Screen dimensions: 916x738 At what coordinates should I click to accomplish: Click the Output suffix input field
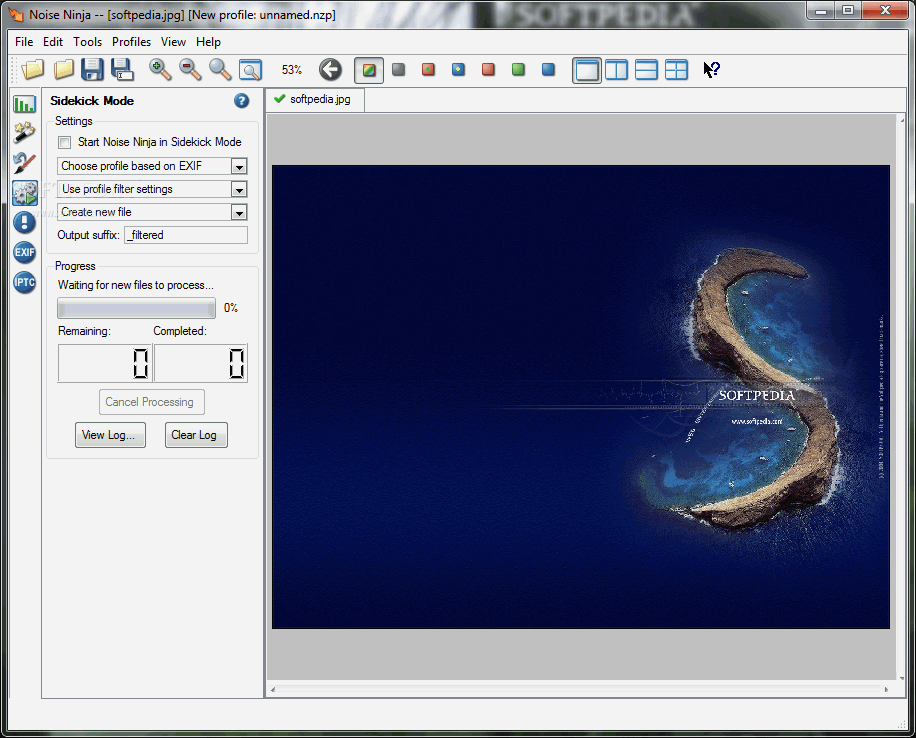pyautogui.click(x=186, y=235)
